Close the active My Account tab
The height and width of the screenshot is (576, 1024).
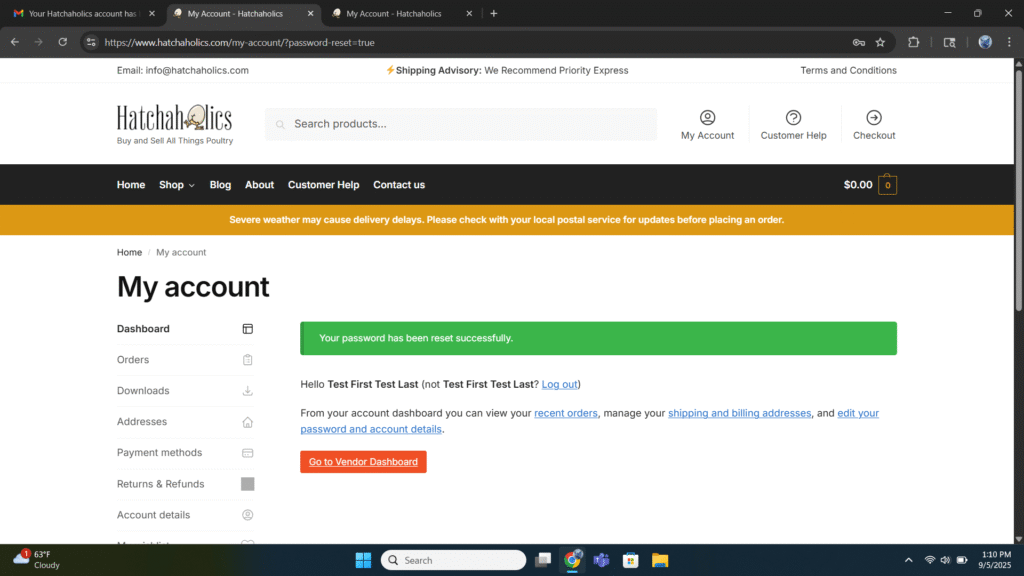pos(310,14)
